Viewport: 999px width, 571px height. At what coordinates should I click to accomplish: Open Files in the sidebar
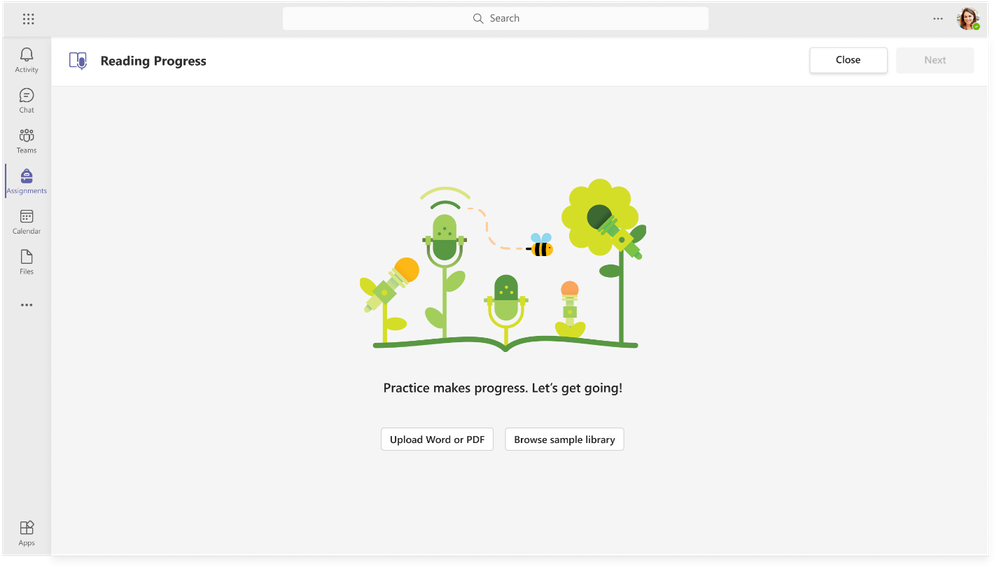coord(26,262)
